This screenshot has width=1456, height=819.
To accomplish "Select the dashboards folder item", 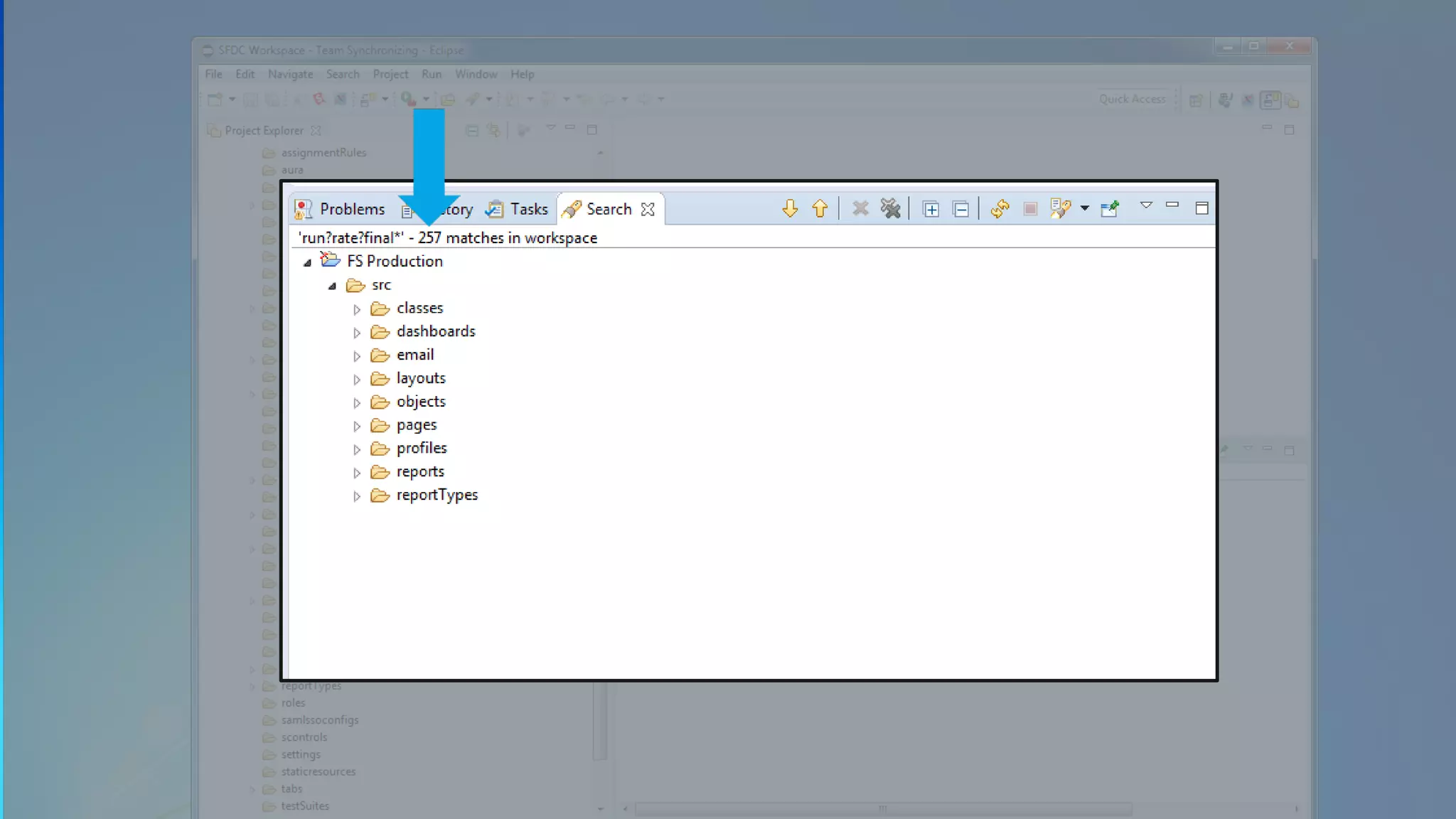I will click(435, 331).
